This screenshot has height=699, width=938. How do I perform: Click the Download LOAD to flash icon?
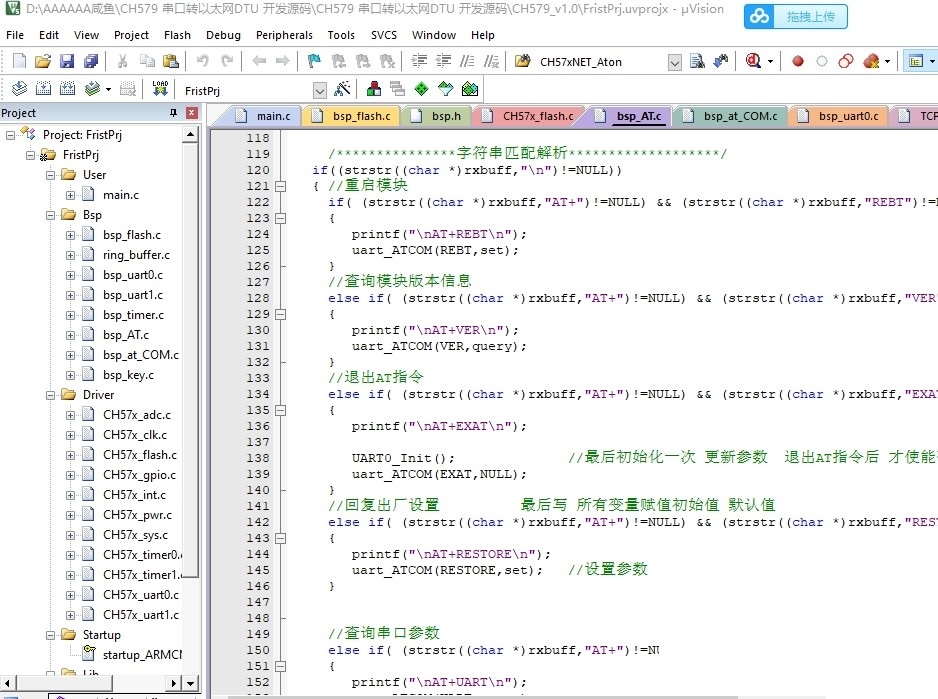(x=160, y=89)
